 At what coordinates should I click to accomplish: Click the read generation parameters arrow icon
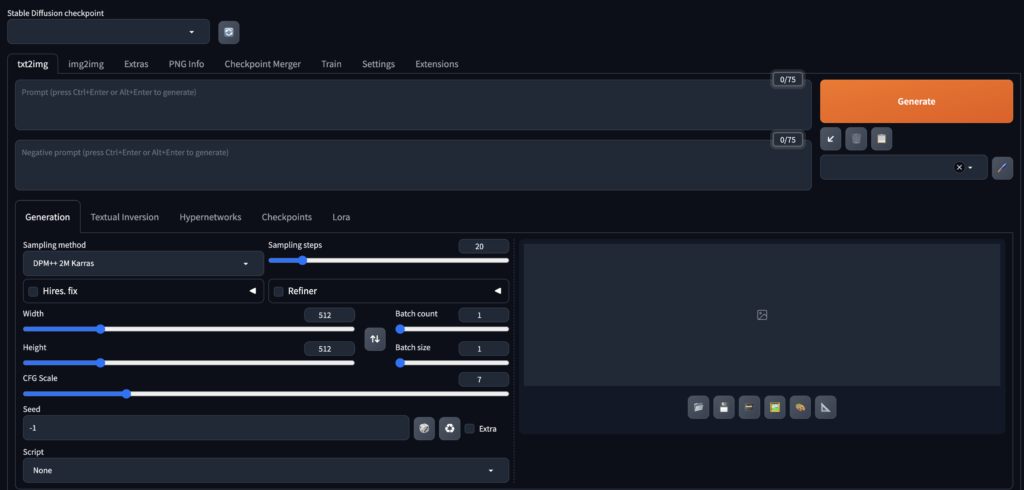point(830,139)
